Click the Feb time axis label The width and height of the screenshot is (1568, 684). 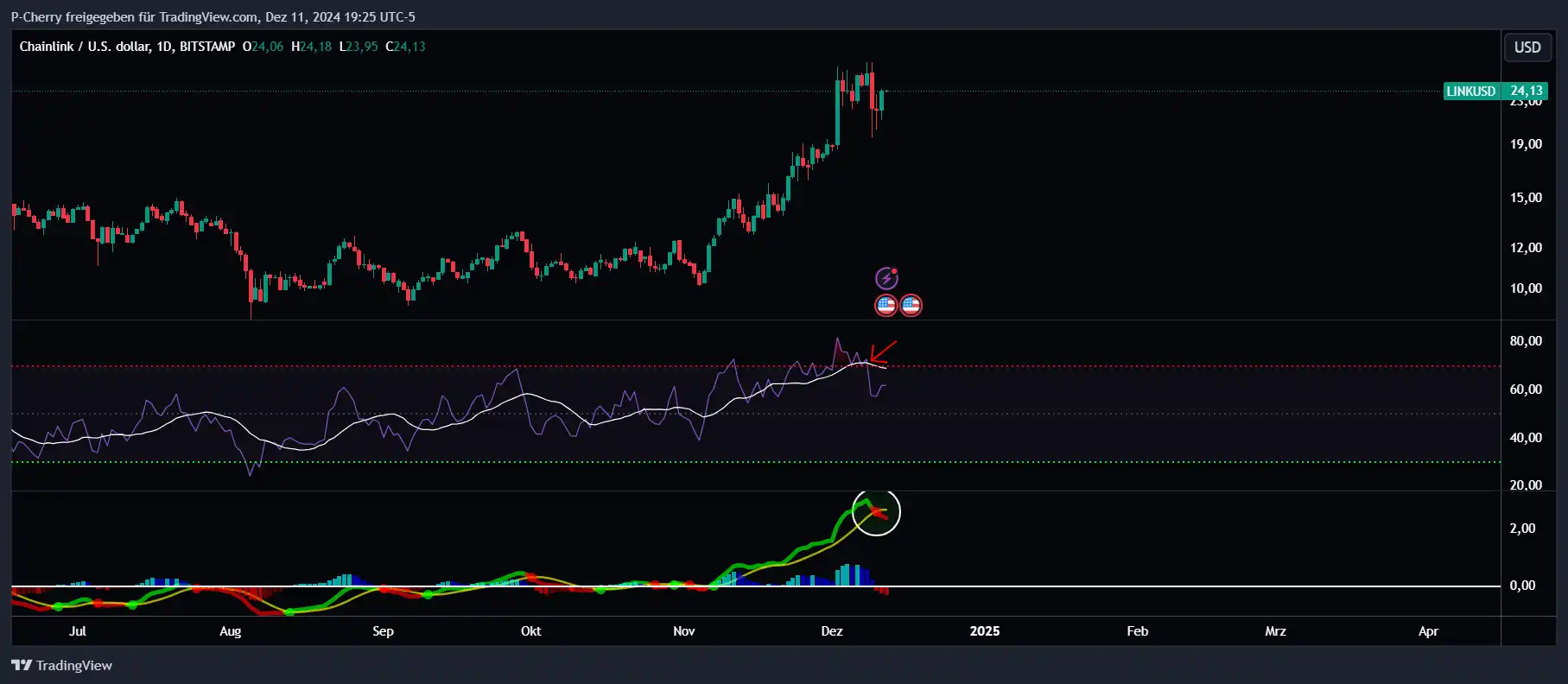(x=1138, y=631)
